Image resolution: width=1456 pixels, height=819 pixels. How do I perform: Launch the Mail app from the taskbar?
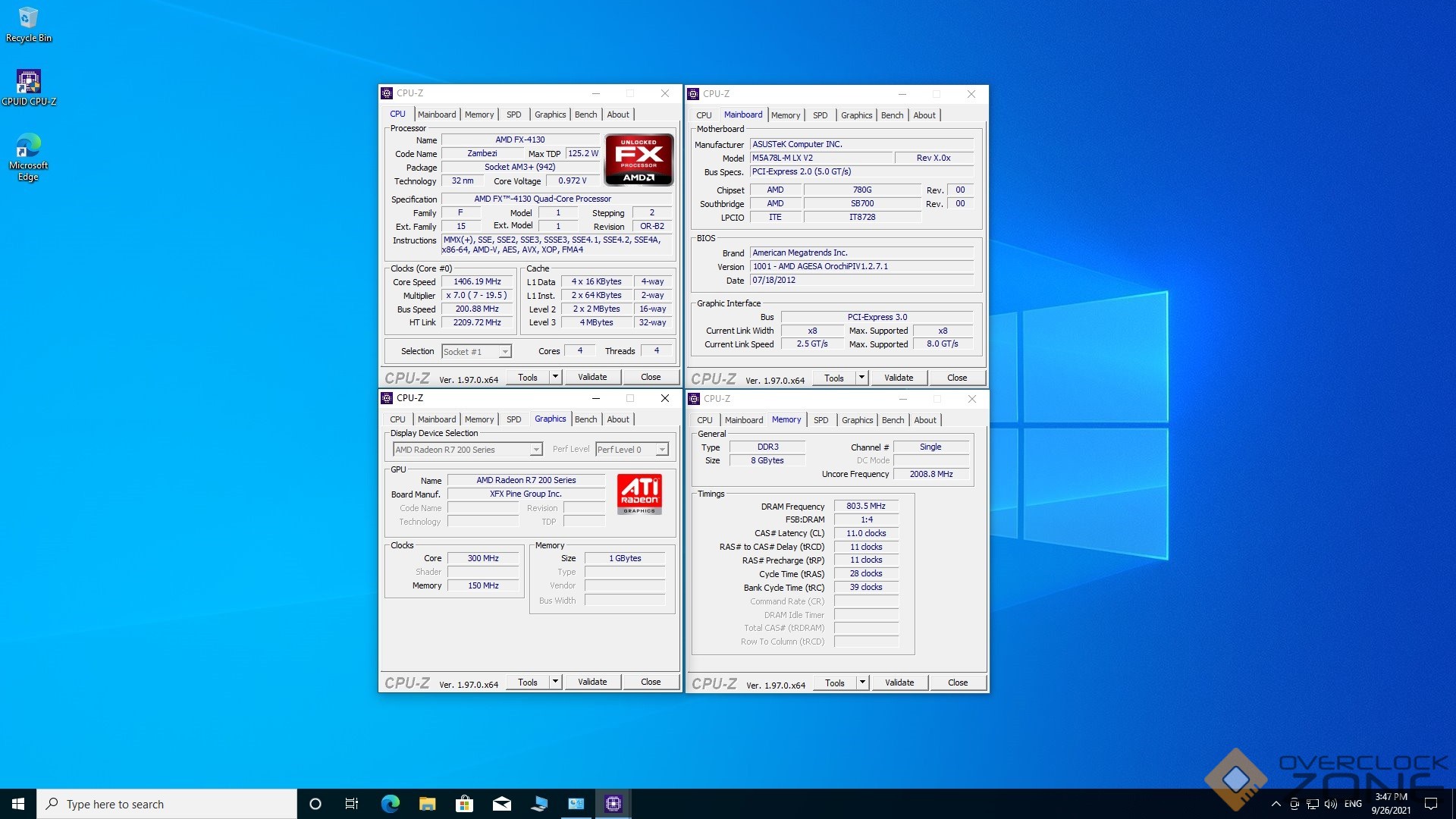[501, 804]
